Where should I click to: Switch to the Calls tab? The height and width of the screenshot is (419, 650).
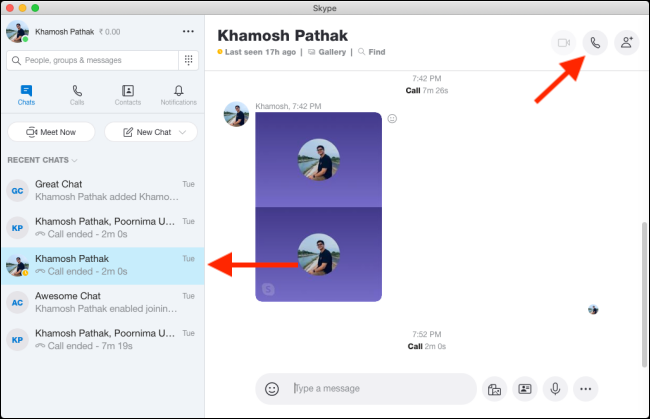pyautogui.click(x=77, y=95)
